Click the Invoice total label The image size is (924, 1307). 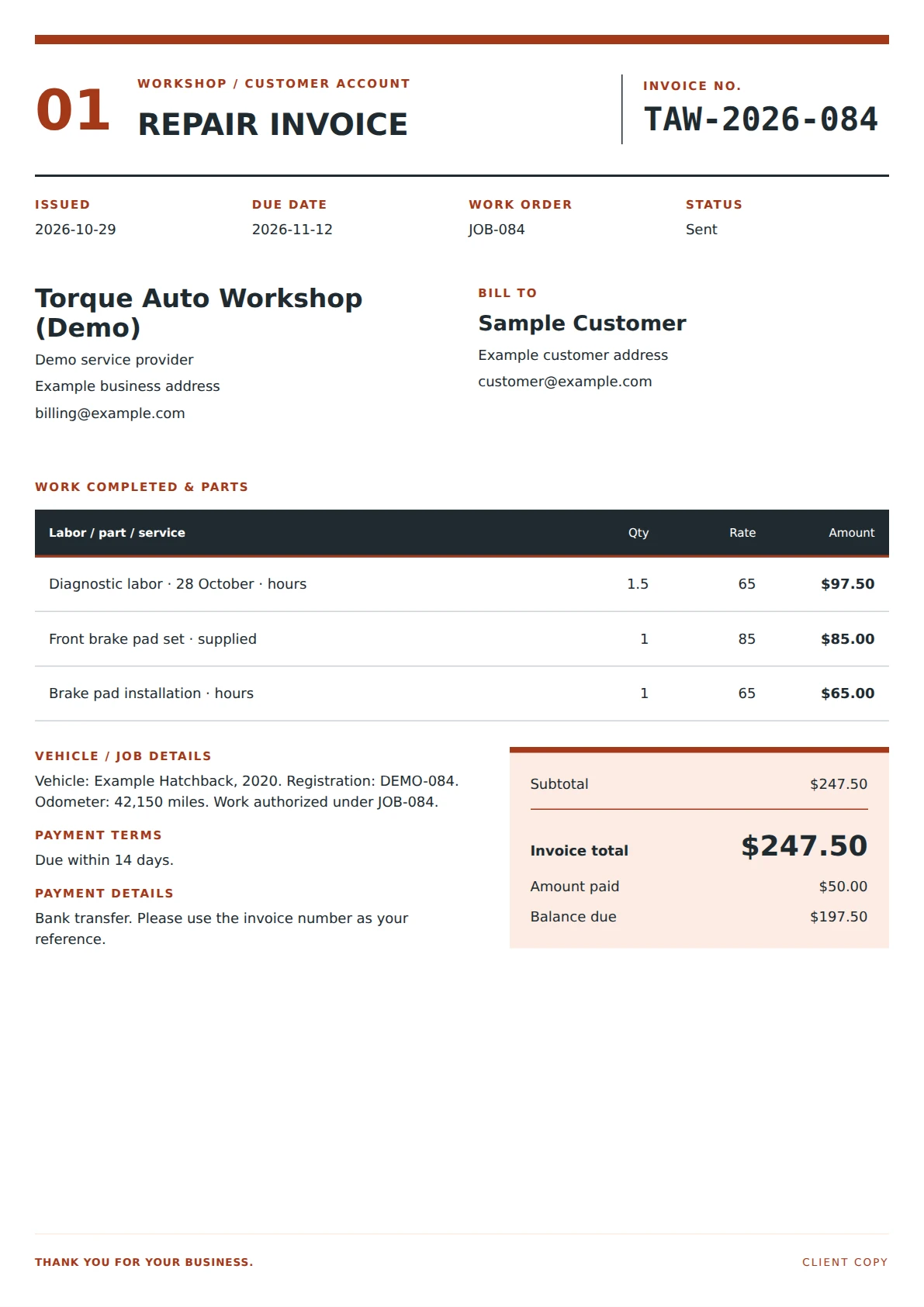pos(580,851)
